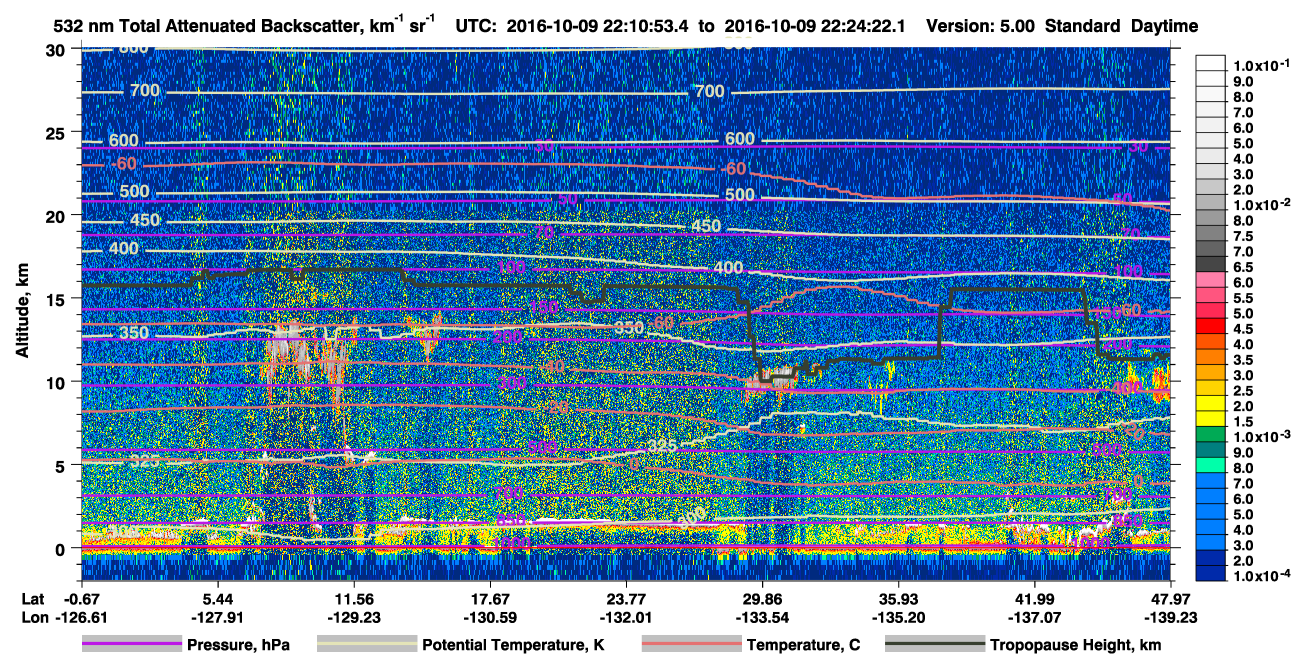Click the latitude value 5.44
Image resolution: width=1300 pixels, height=667 pixels.
coord(217,598)
